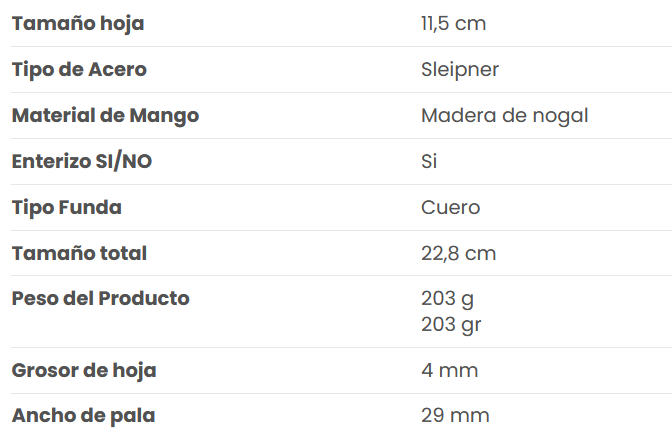Select the '4 mm' thickness value

tap(450, 370)
